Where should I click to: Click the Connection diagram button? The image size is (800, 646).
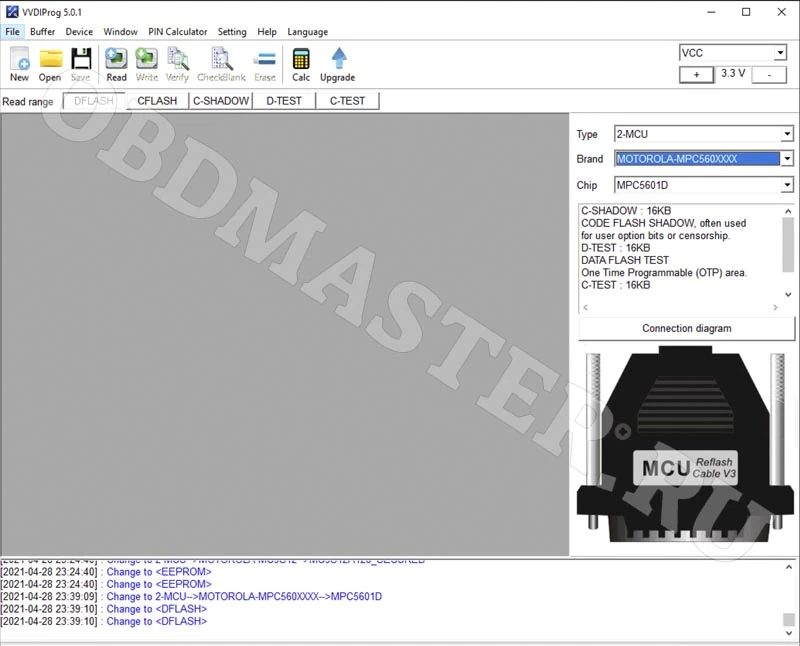coord(687,329)
